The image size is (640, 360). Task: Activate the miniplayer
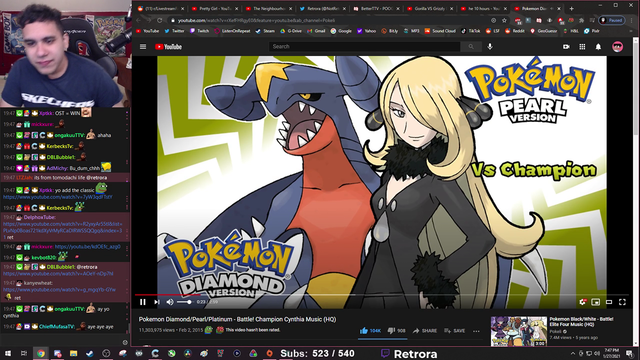(x=596, y=302)
